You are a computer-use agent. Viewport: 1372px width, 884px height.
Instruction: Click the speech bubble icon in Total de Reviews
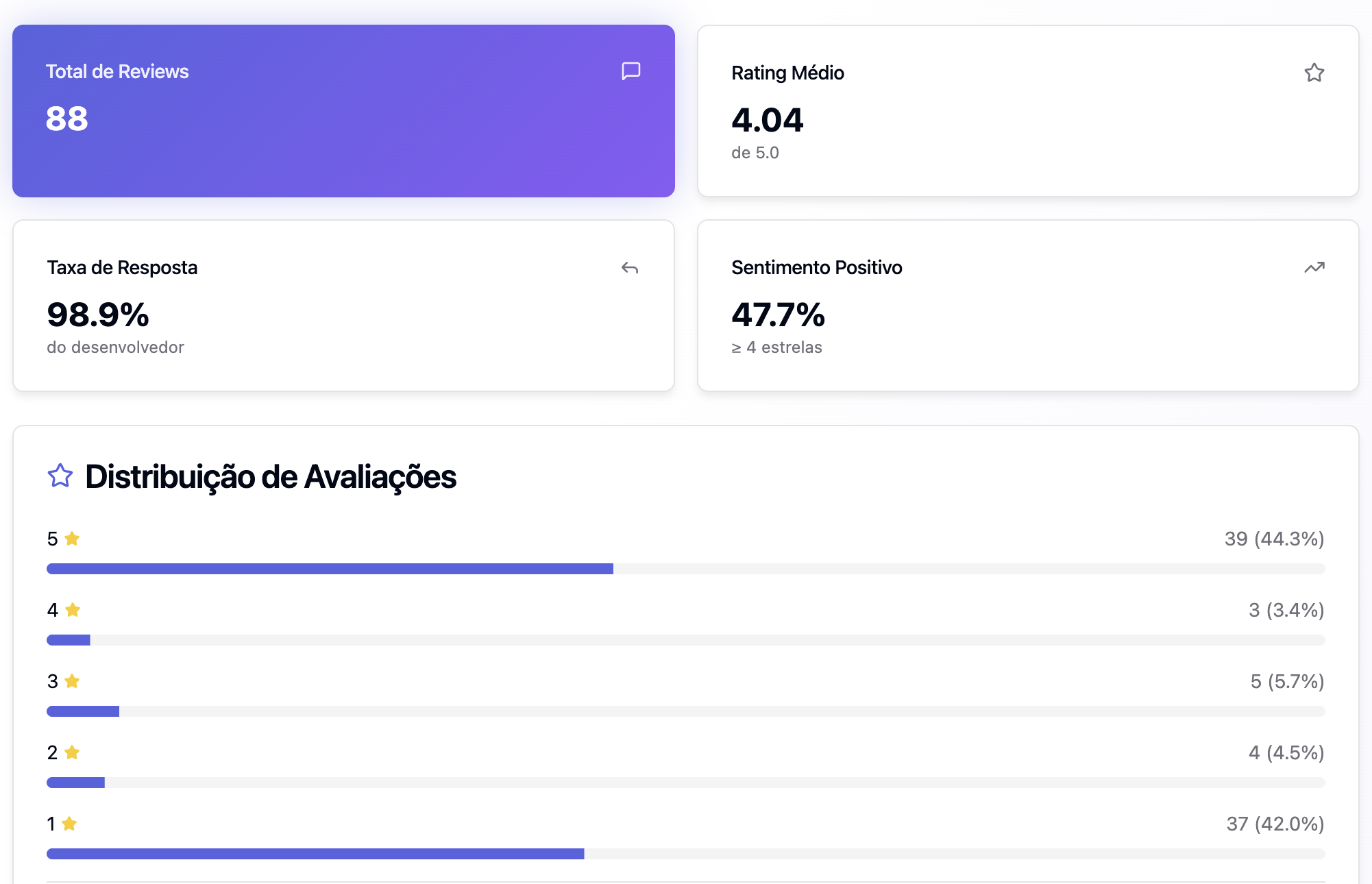coord(630,71)
